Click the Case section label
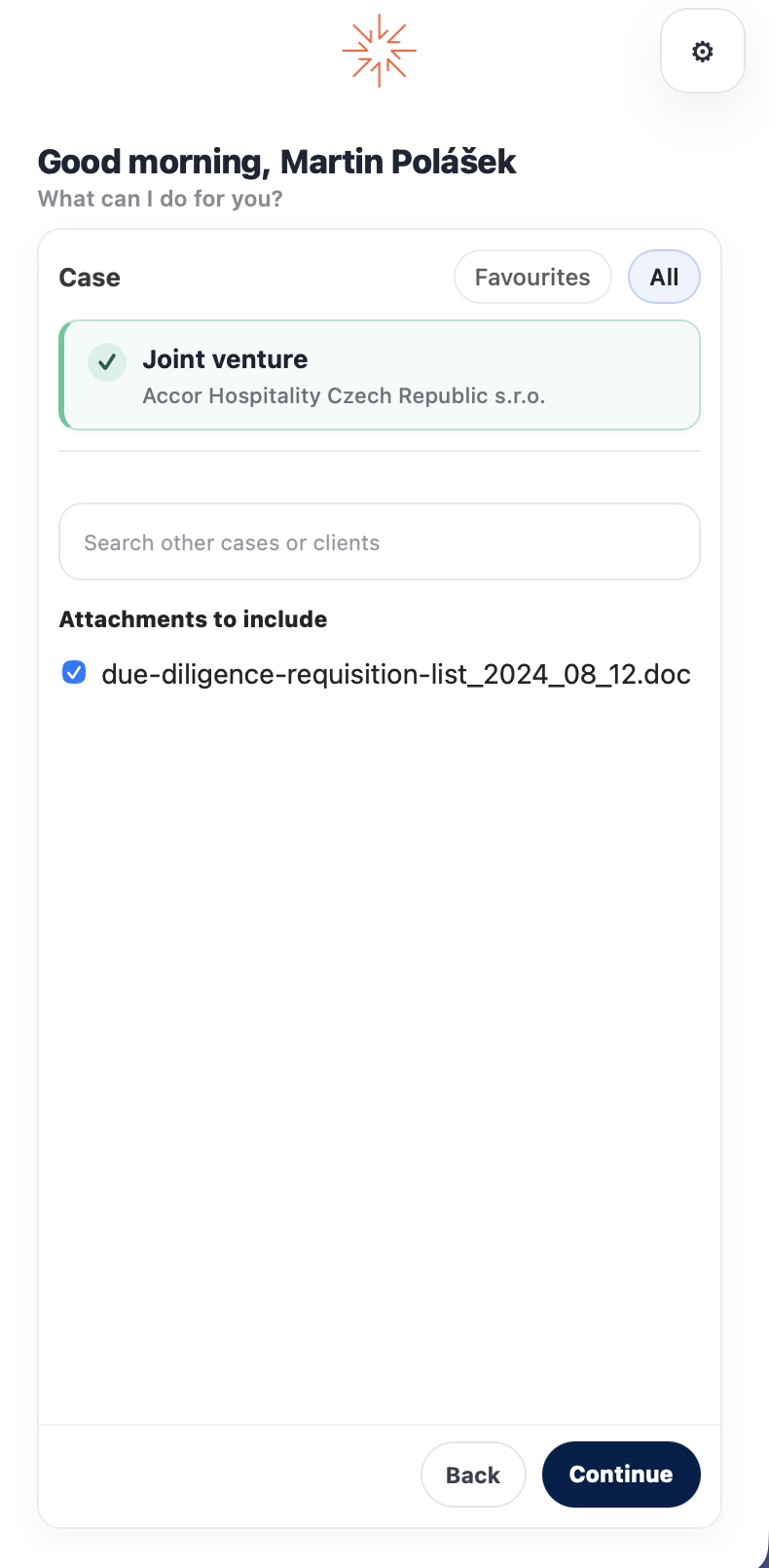 pos(90,278)
